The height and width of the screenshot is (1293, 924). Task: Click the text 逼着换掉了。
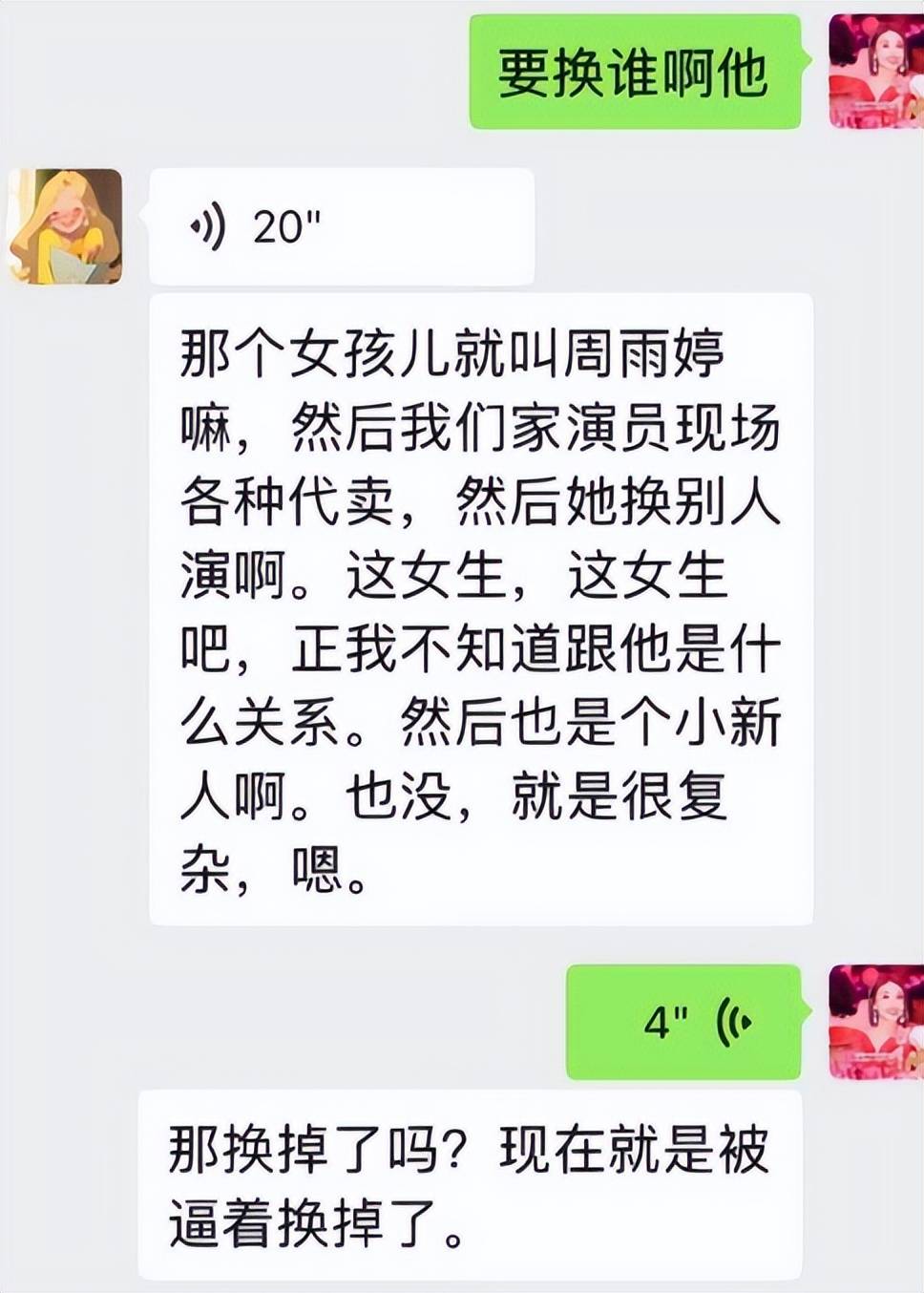[x=318, y=1223]
